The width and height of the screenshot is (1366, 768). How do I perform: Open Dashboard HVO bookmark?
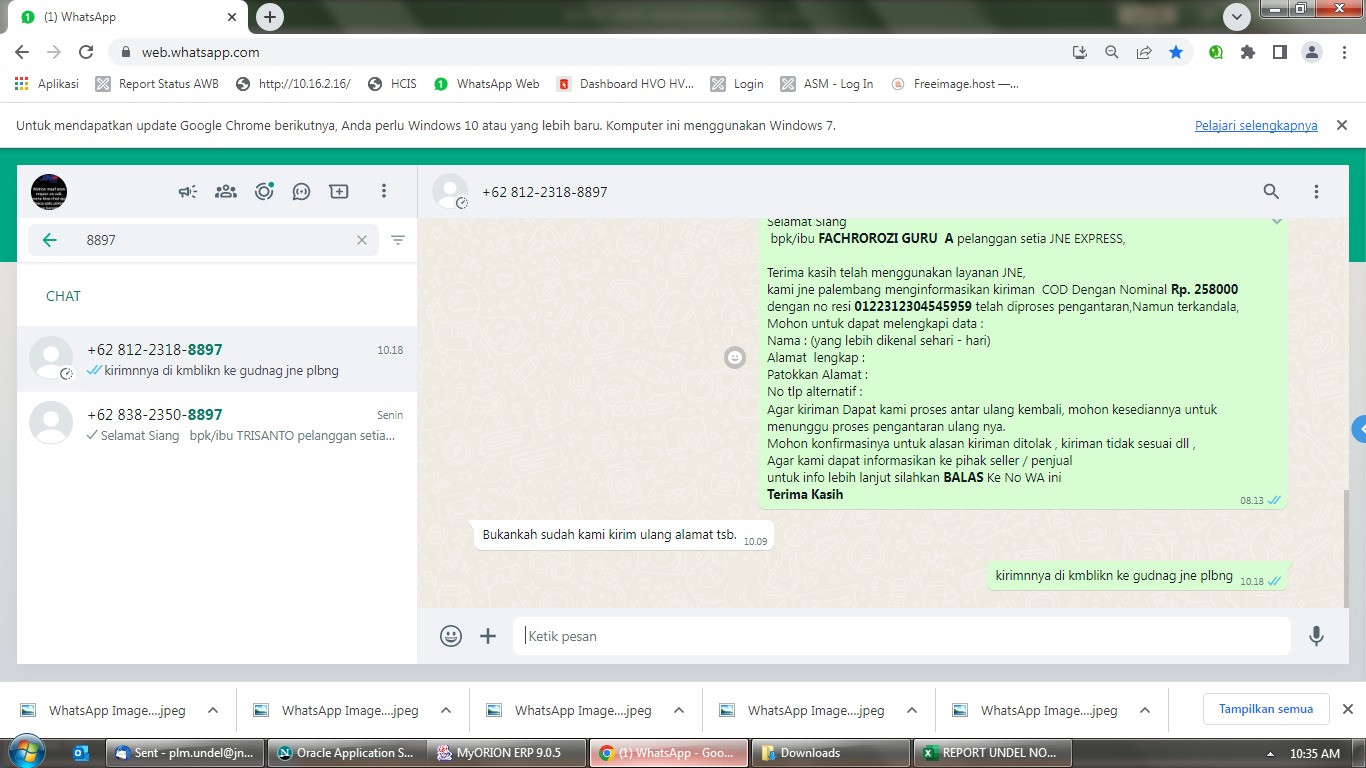click(625, 84)
